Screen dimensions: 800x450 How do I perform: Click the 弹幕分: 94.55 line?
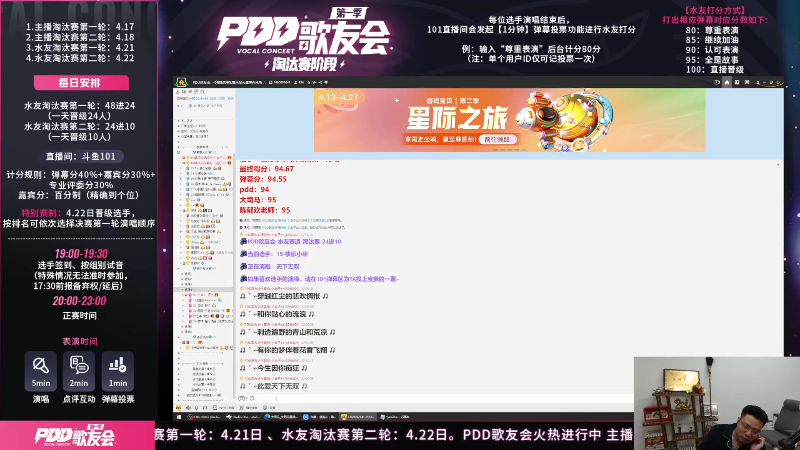click(263, 179)
